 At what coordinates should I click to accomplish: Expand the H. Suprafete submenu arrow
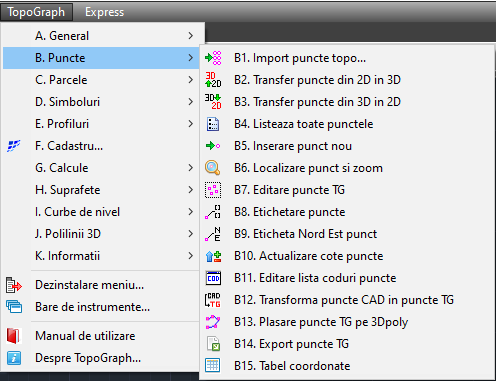tap(191, 190)
